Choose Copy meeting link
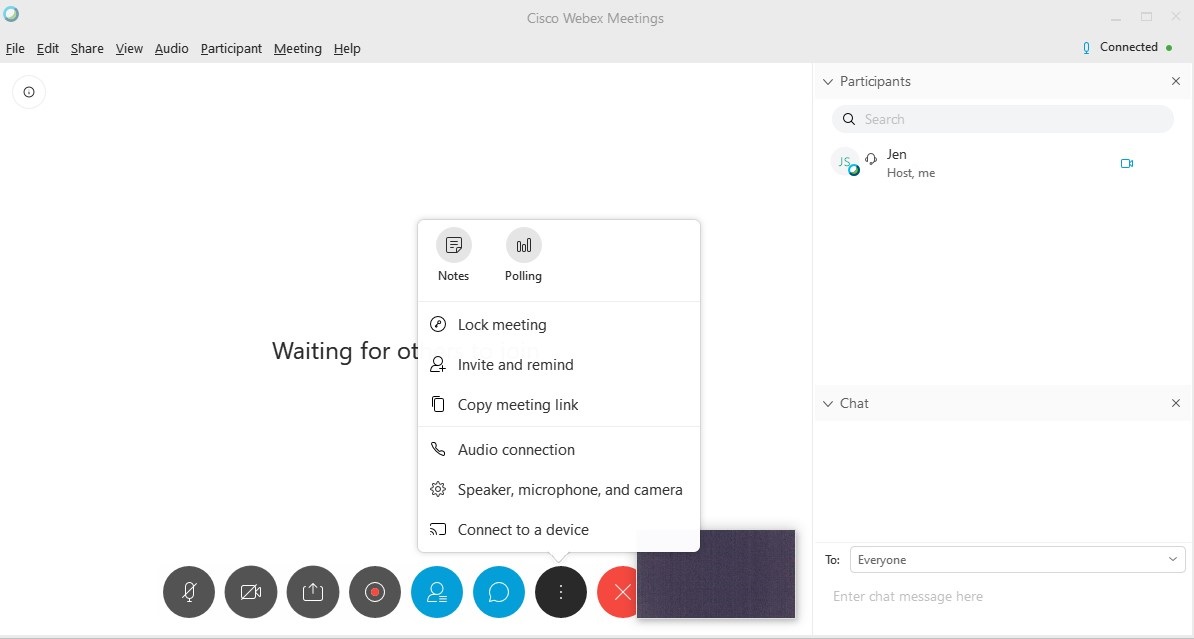Viewport: 1194px width, 639px height. point(518,405)
